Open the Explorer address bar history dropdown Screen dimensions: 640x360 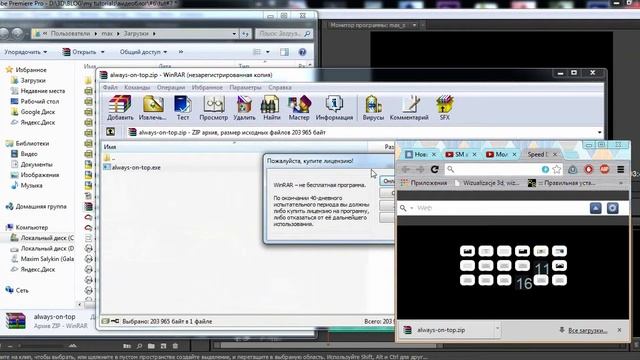point(234,33)
